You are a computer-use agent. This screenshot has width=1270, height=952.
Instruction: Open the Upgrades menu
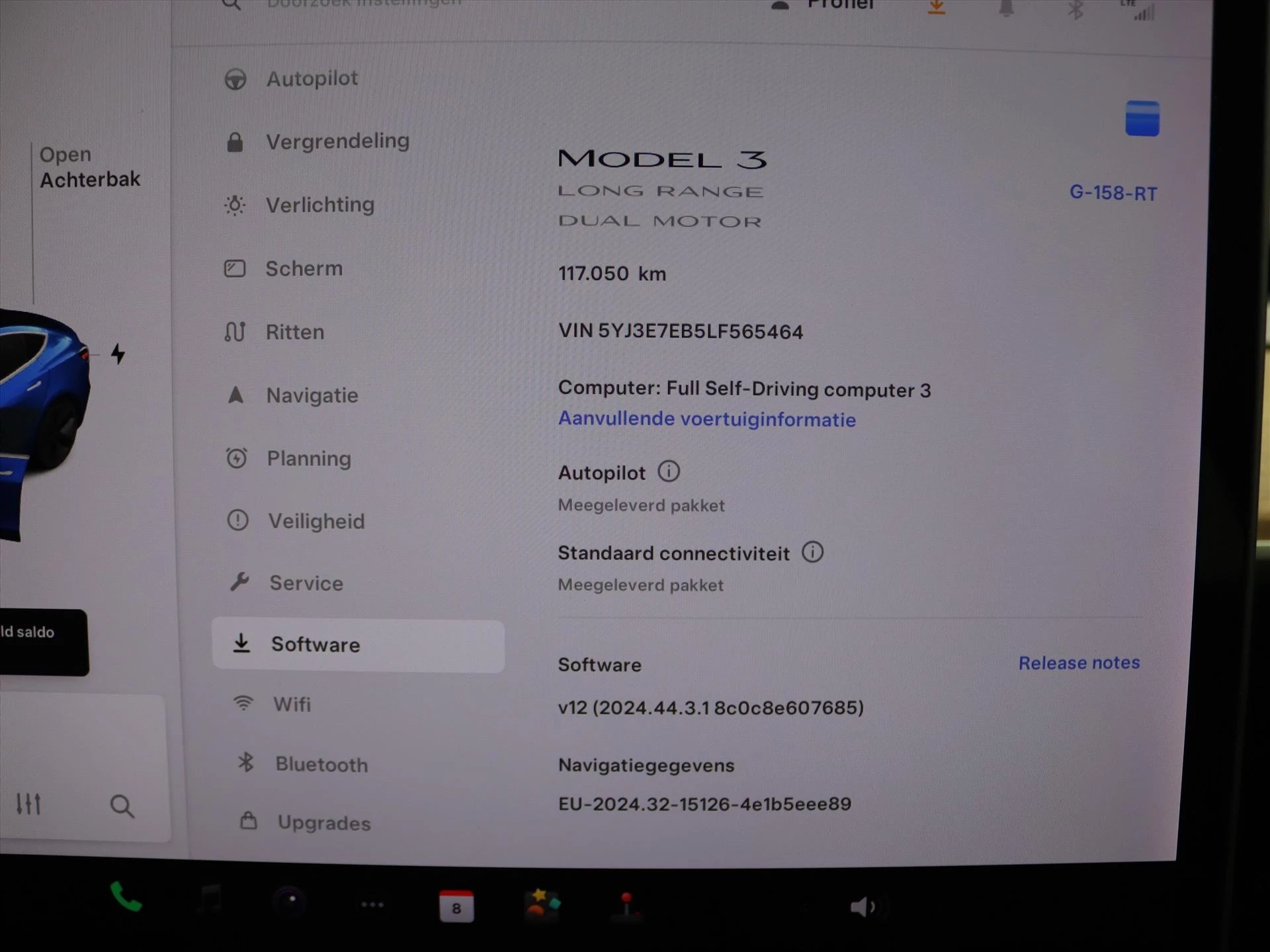(x=305, y=822)
